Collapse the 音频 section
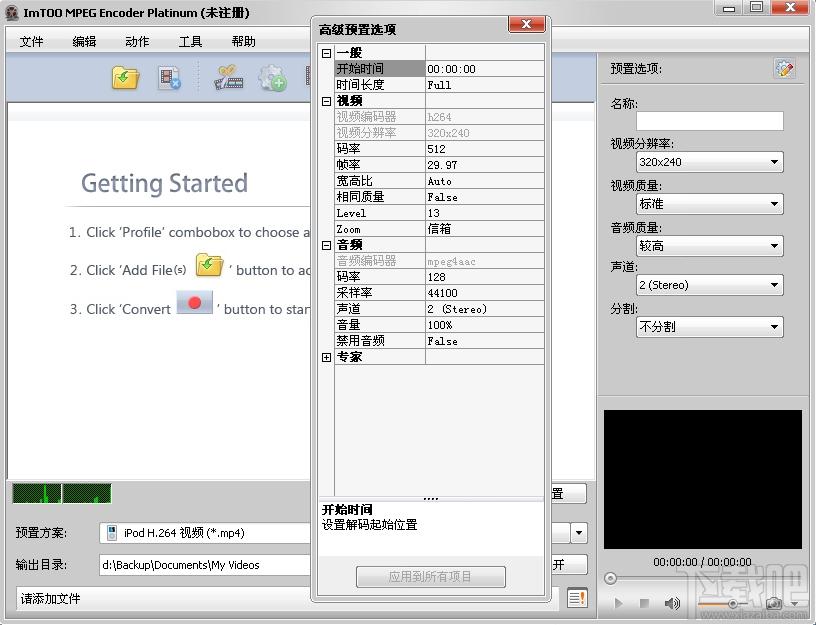 coord(326,246)
